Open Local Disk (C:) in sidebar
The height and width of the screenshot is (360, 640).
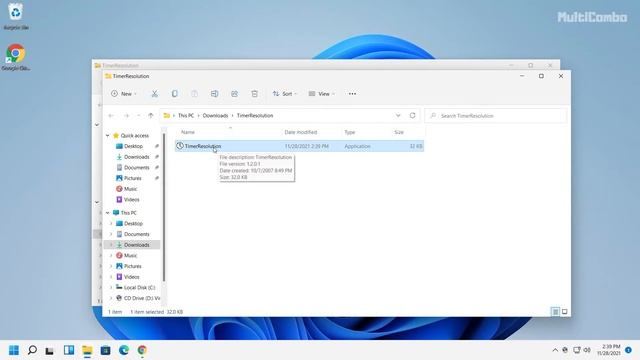click(x=139, y=288)
